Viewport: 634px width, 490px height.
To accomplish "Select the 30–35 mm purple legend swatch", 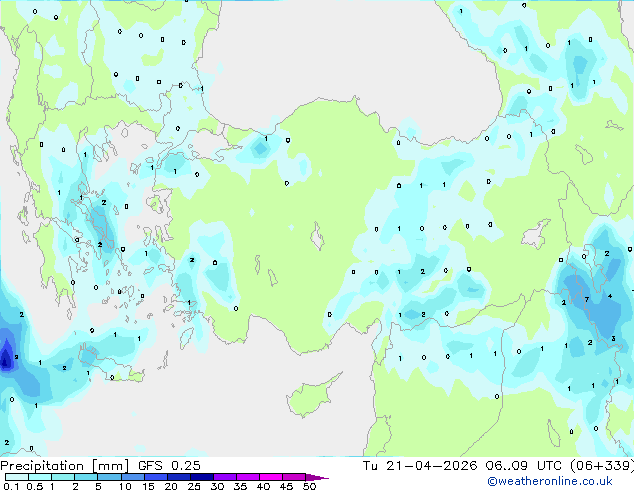I will pyautogui.click(x=225, y=477).
